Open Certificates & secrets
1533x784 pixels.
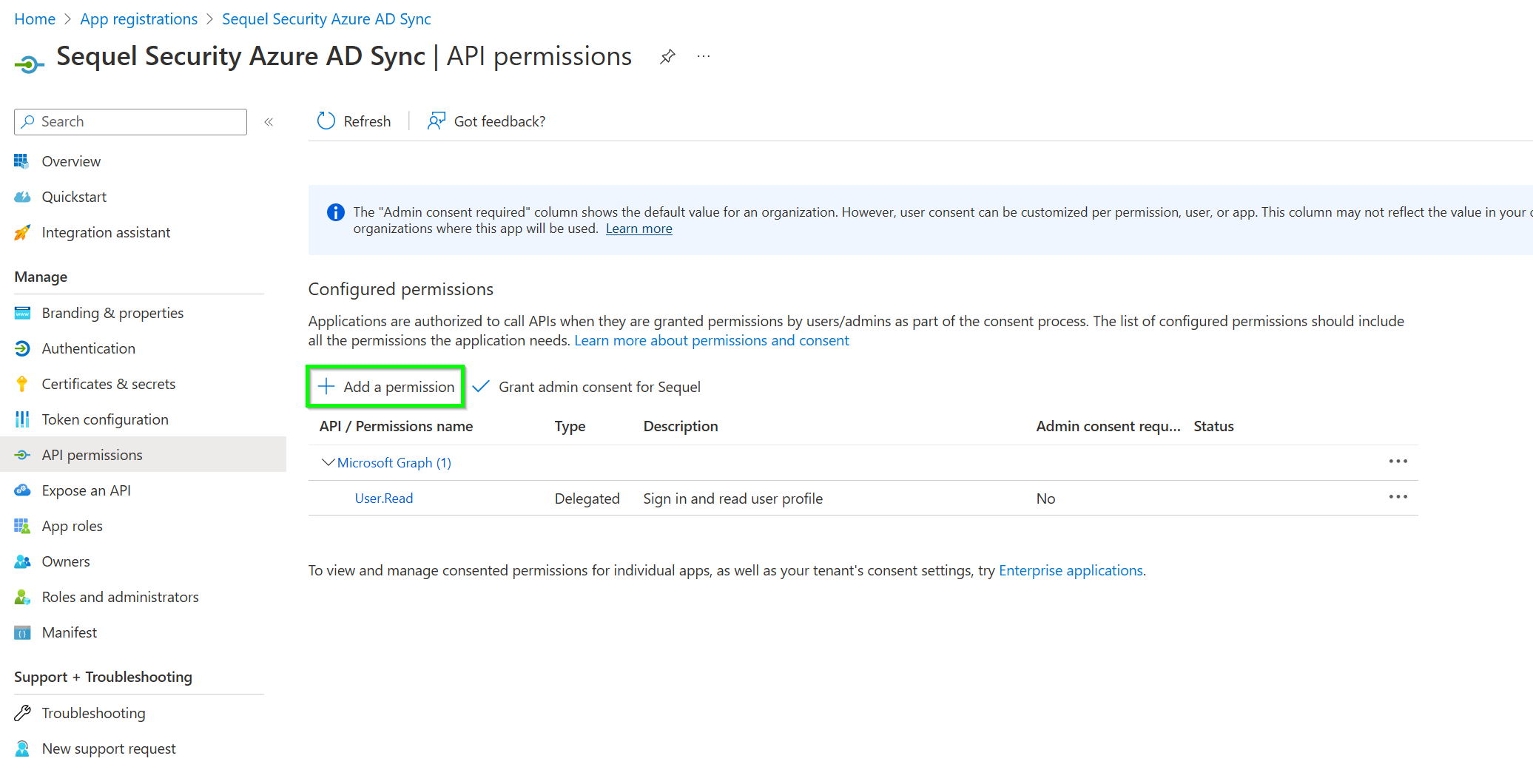point(109,384)
